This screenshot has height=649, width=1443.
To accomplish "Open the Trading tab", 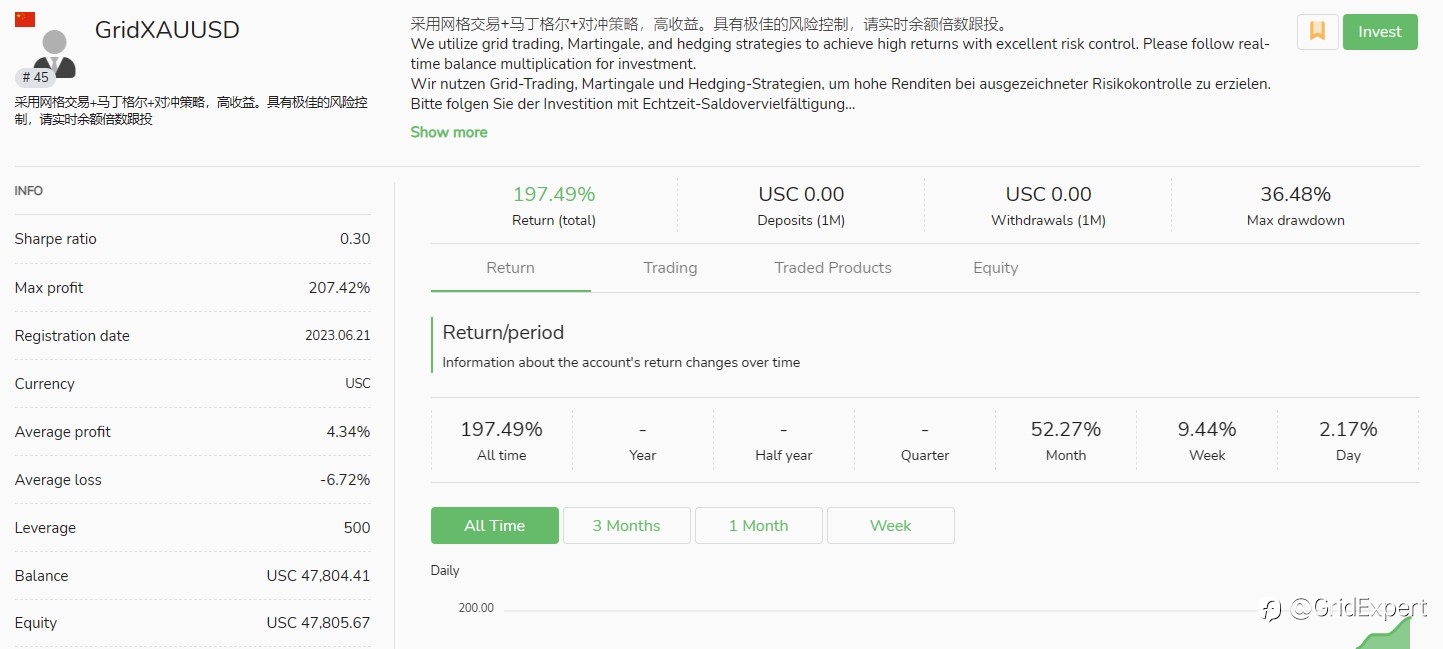I will click(670, 268).
